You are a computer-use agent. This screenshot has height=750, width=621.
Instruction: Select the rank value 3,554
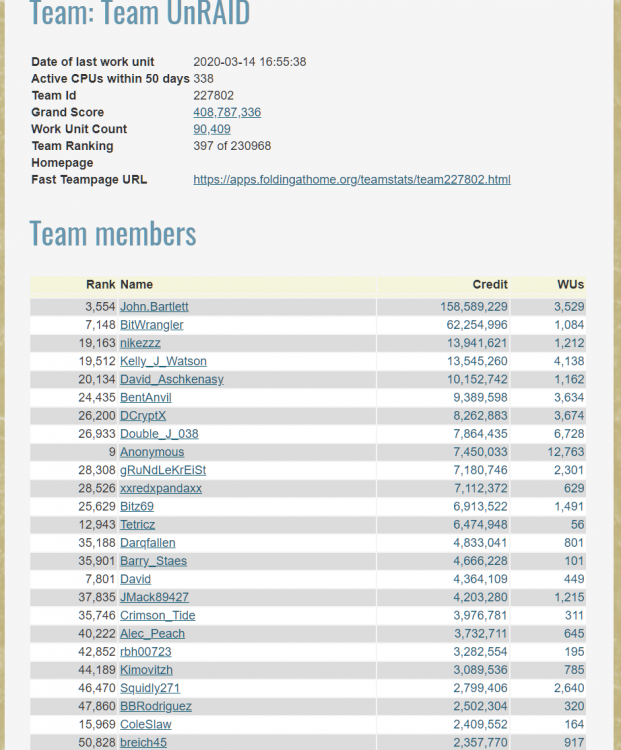click(100, 307)
